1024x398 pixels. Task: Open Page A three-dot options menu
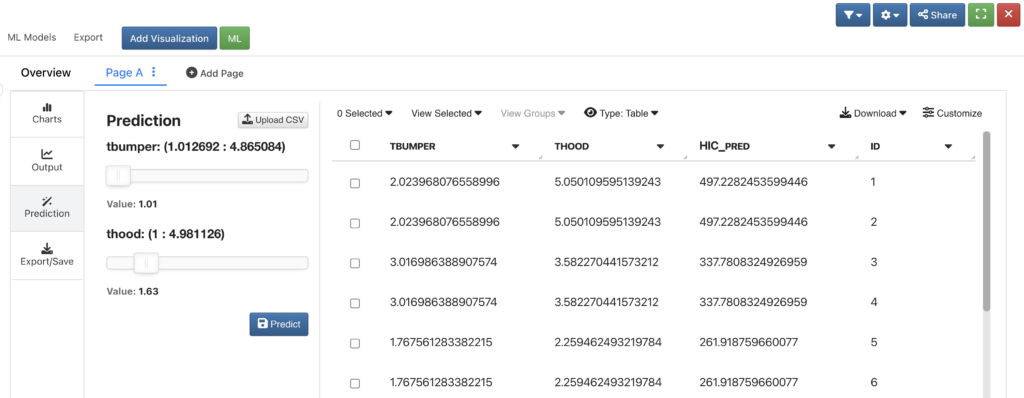click(x=153, y=73)
